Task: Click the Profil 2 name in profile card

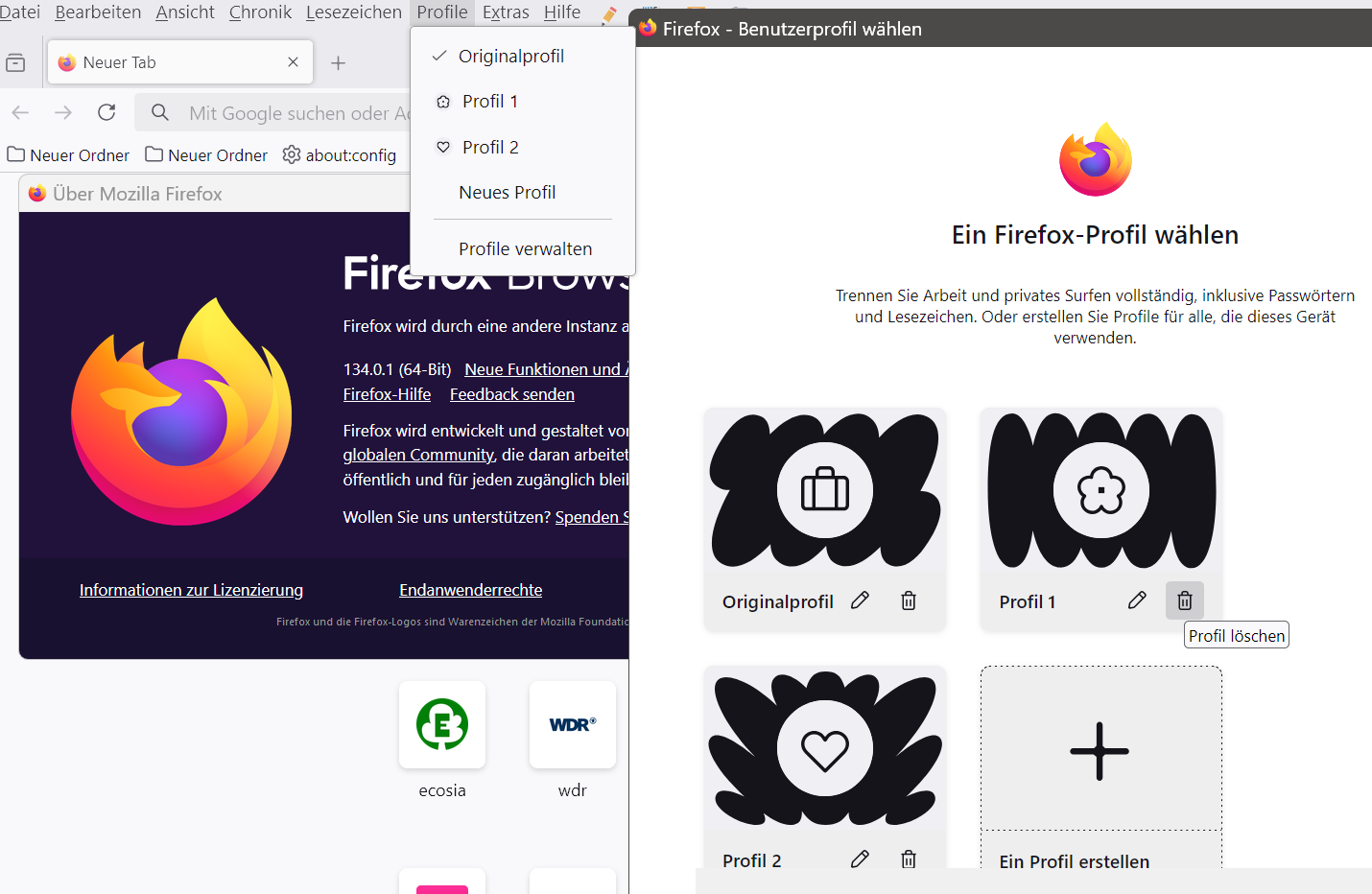Action: [x=751, y=860]
